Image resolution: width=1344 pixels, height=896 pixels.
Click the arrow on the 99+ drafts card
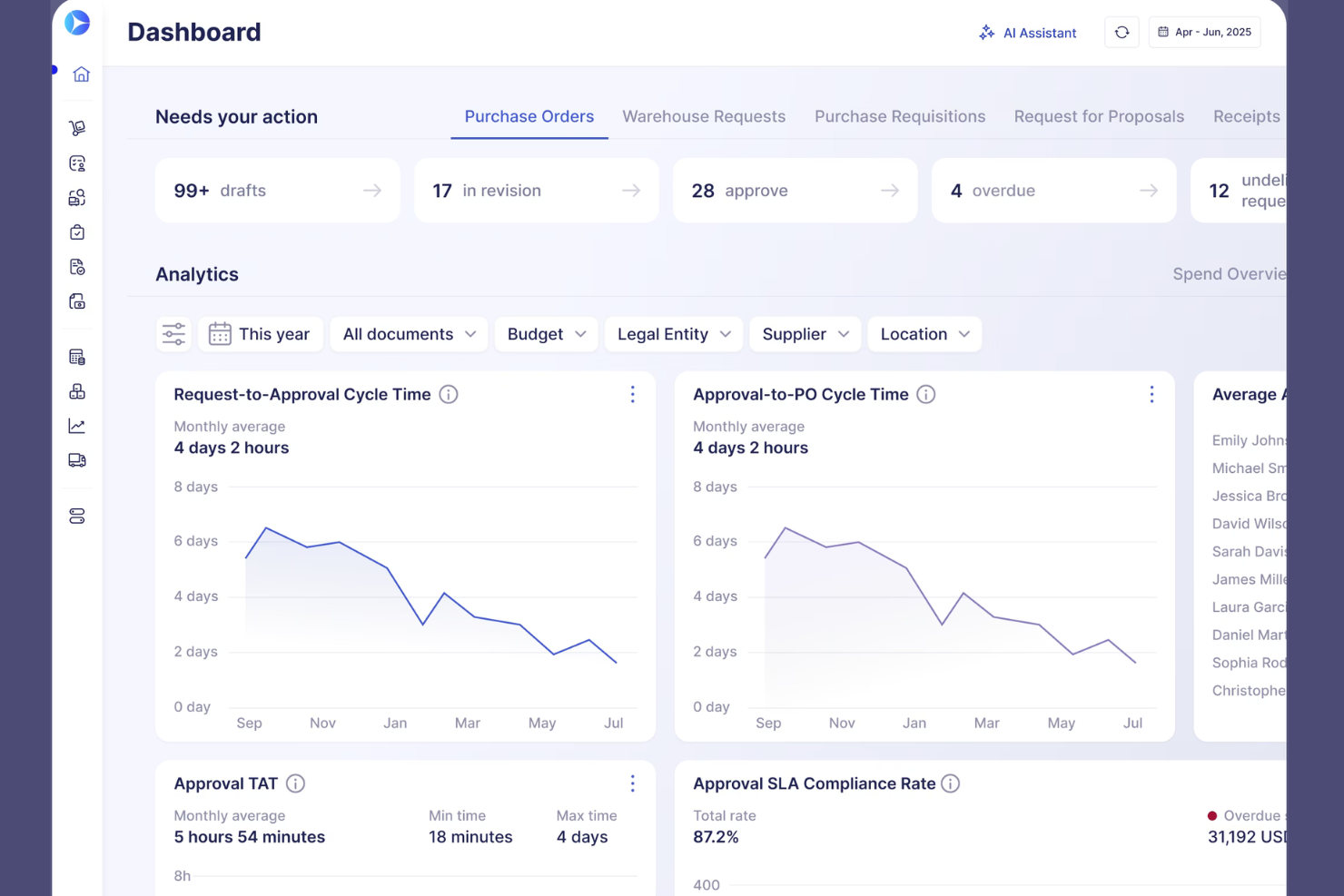coord(372,191)
